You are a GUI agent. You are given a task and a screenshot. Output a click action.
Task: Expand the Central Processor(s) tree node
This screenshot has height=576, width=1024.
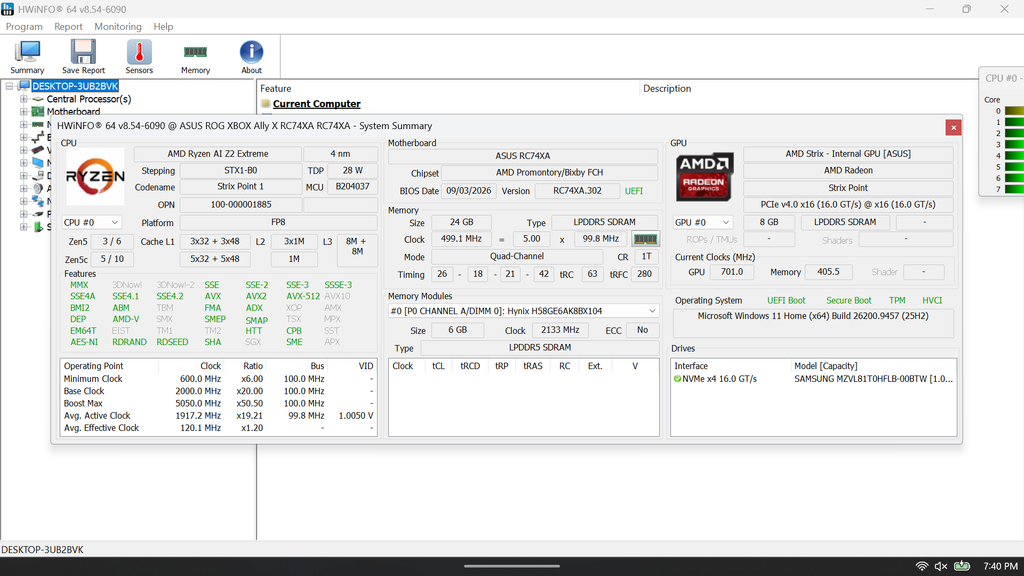pyautogui.click(x=24, y=99)
